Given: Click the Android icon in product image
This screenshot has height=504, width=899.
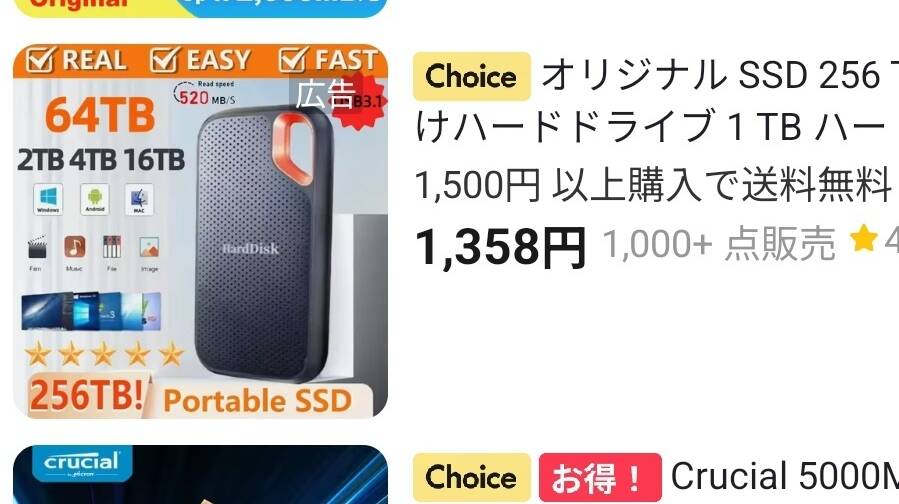Looking at the screenshot, I should coord(95,199).
